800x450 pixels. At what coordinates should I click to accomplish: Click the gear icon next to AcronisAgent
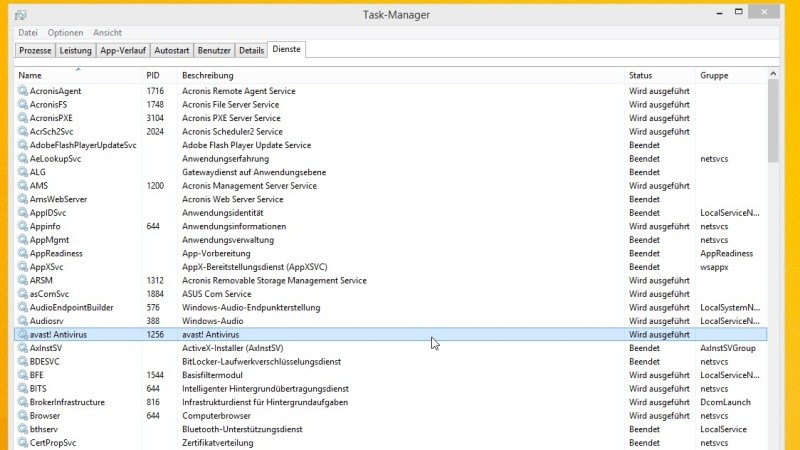pos(23,91)
